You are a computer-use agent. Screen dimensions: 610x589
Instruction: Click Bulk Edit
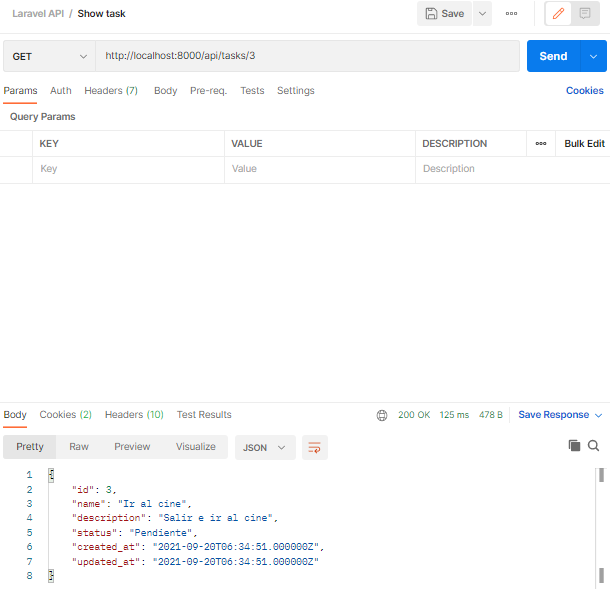click(x=584, y=144)
